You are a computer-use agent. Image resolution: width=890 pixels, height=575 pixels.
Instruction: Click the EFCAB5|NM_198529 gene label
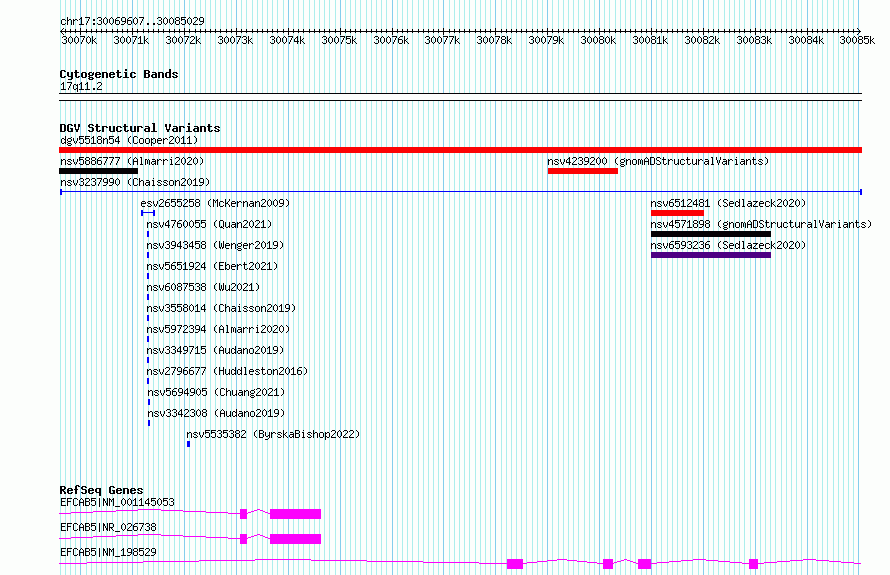point(108,552)
